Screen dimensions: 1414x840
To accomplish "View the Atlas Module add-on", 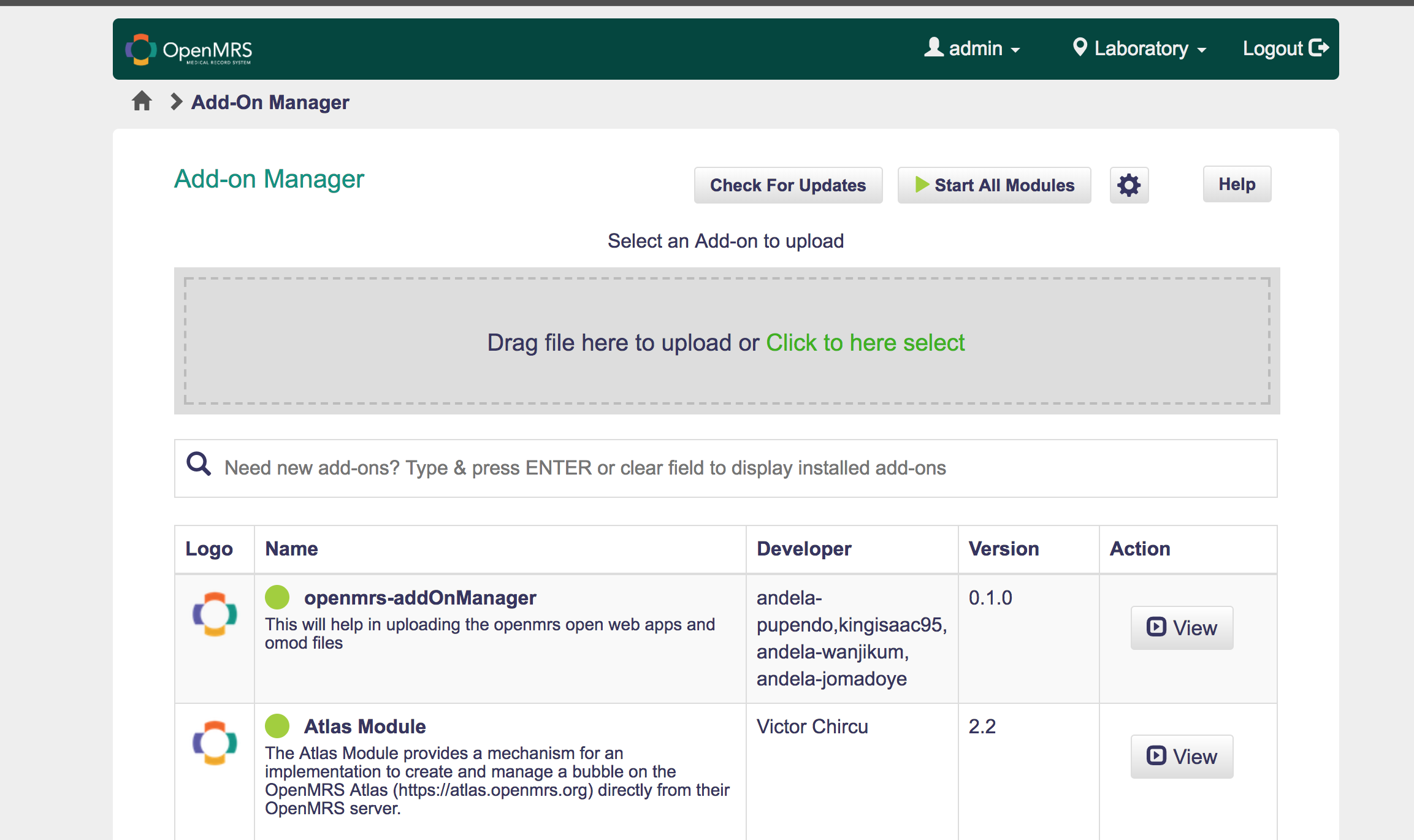I will click(1182, 757).
